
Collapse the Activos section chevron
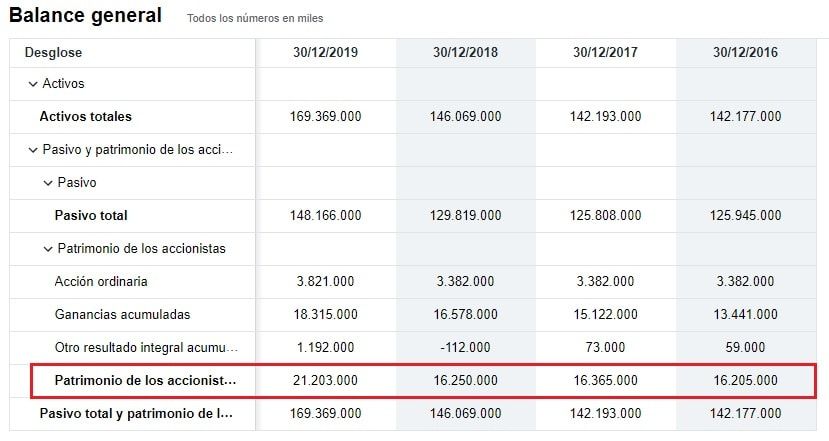click(33, 84)
